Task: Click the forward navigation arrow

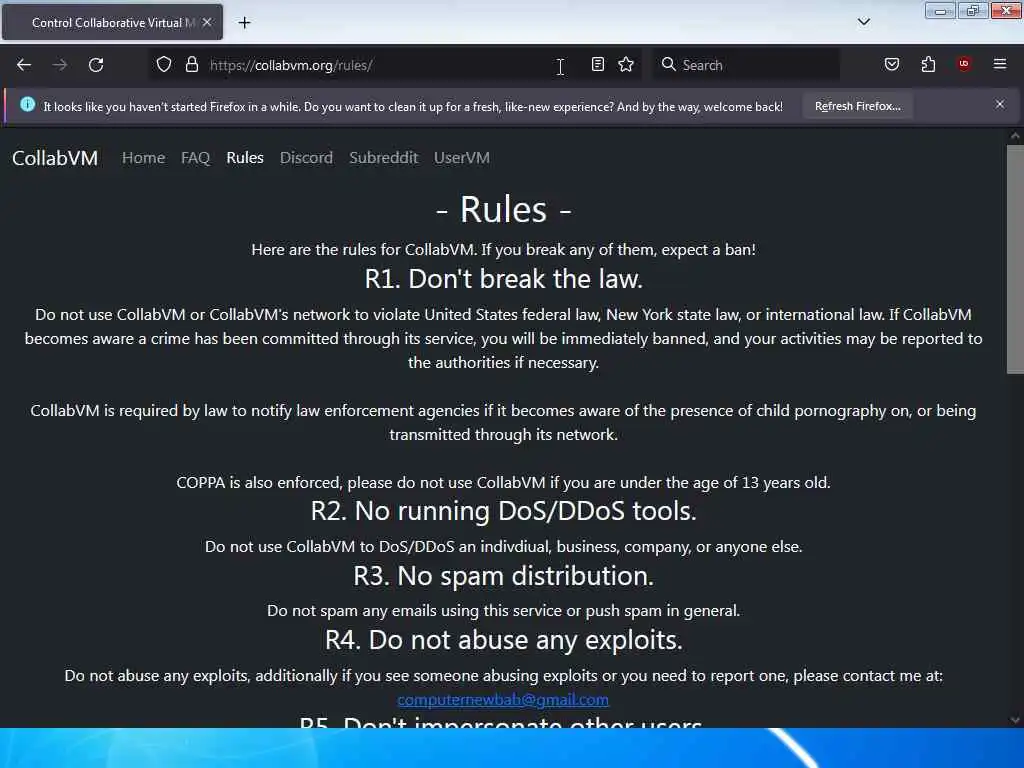Action: (x=59, y=65)
